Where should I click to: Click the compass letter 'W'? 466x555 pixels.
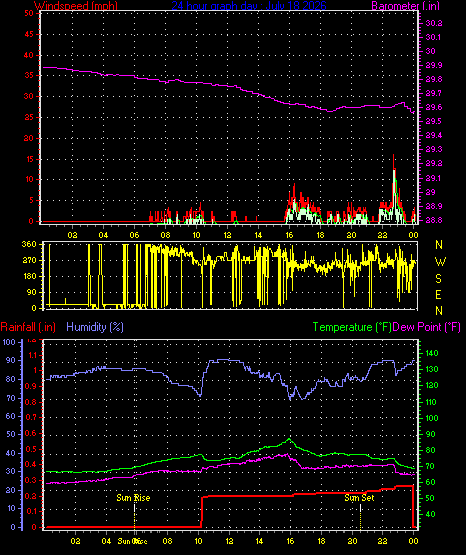(x=440, y=262)
